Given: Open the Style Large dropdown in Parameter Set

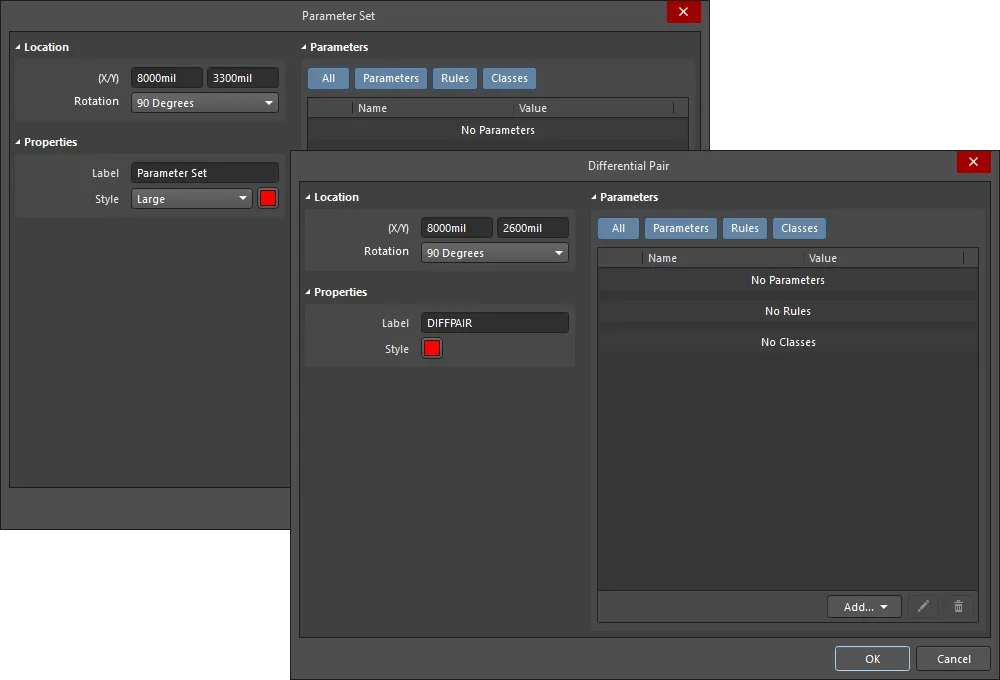Looking at the screenshot, I should (191, 199).
